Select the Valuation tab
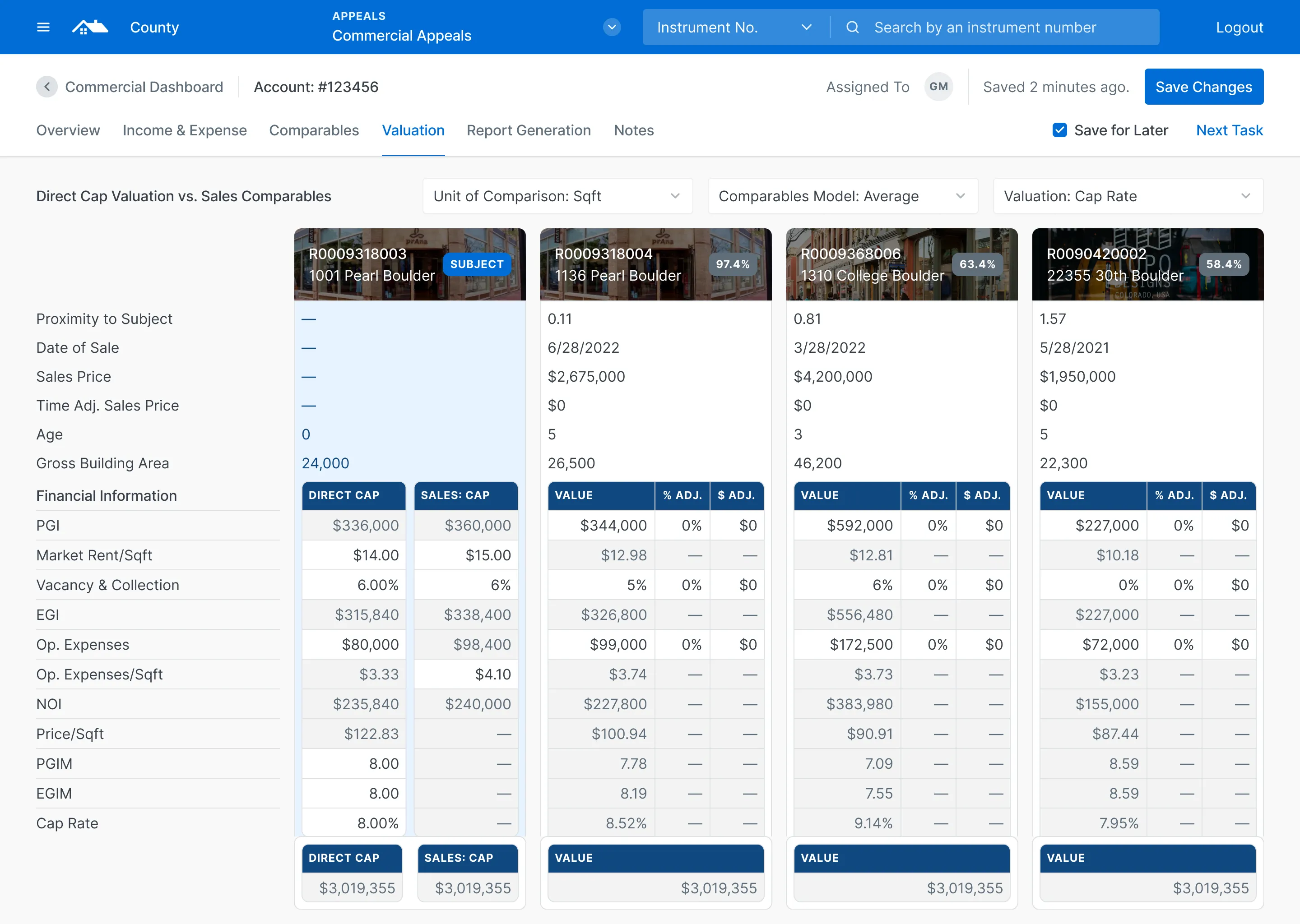Viewport: 1300px width, 924px height. coord(413,130)
